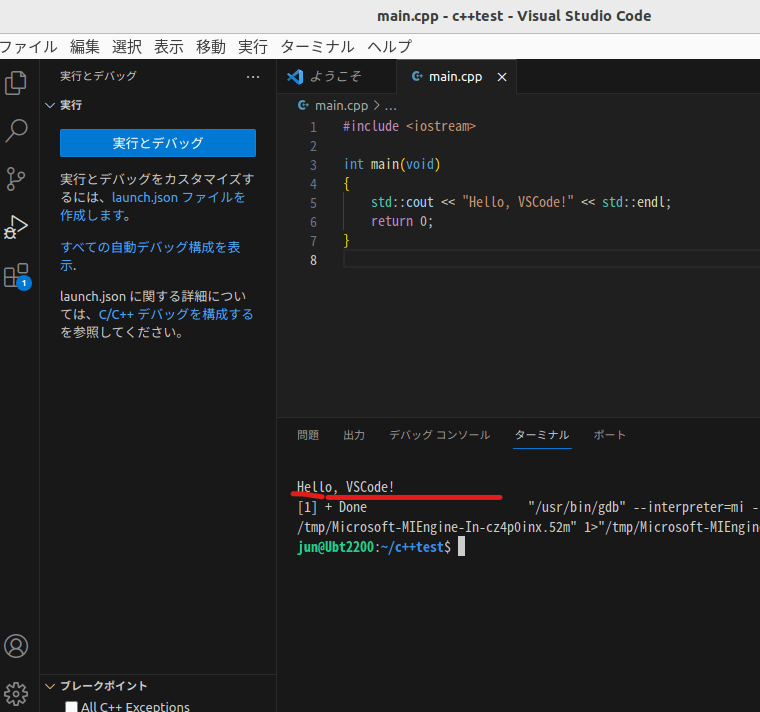
Task: Click the return 0; code line
Action: click(x=402, y=222)
